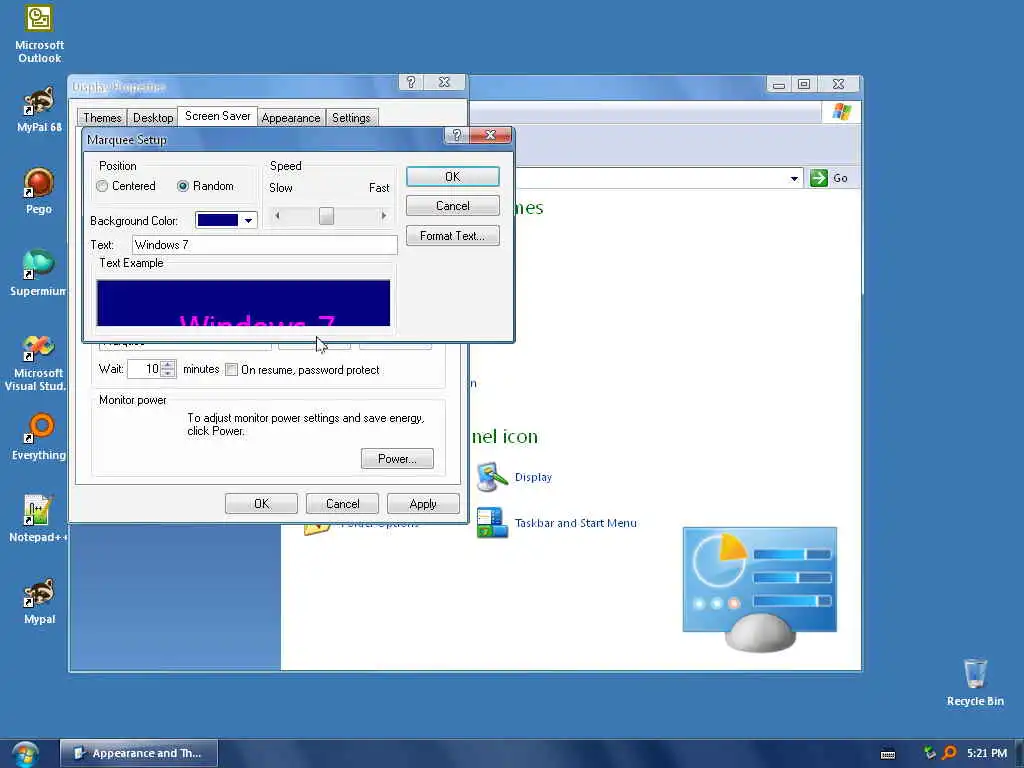Click Cancel in Display Properties
This screenshot has height=768, width=1024.
pyautogui.click(x=342, y=504)
